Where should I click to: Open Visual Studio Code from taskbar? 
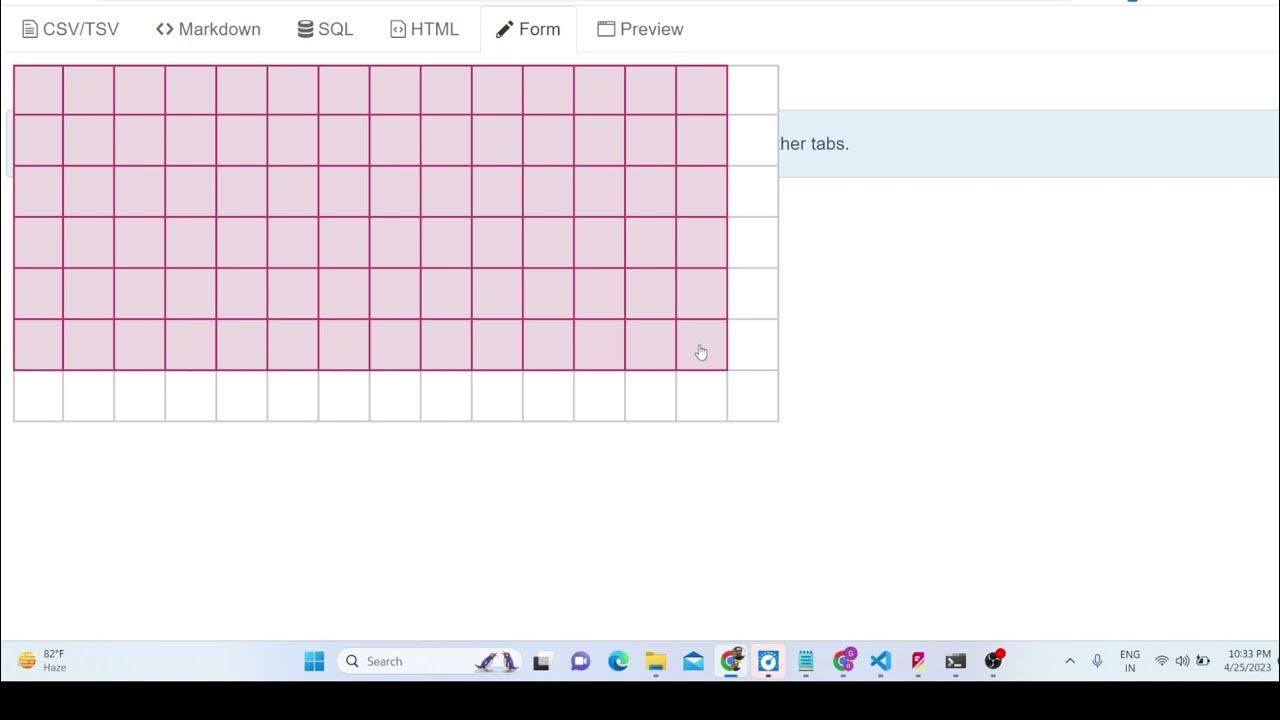pyautogui.click(x=880, y=661)
